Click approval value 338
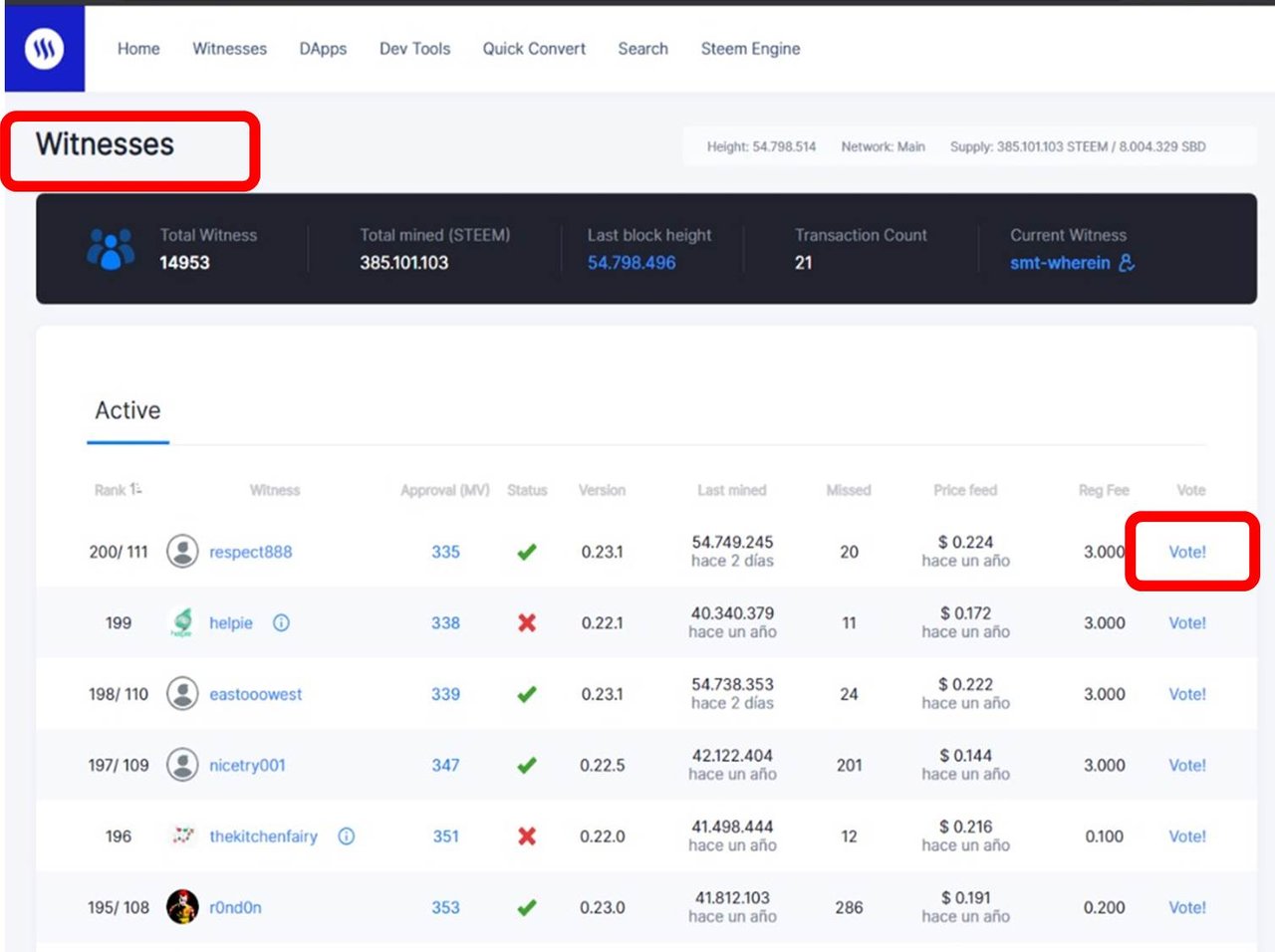 (x=445, y=623)
